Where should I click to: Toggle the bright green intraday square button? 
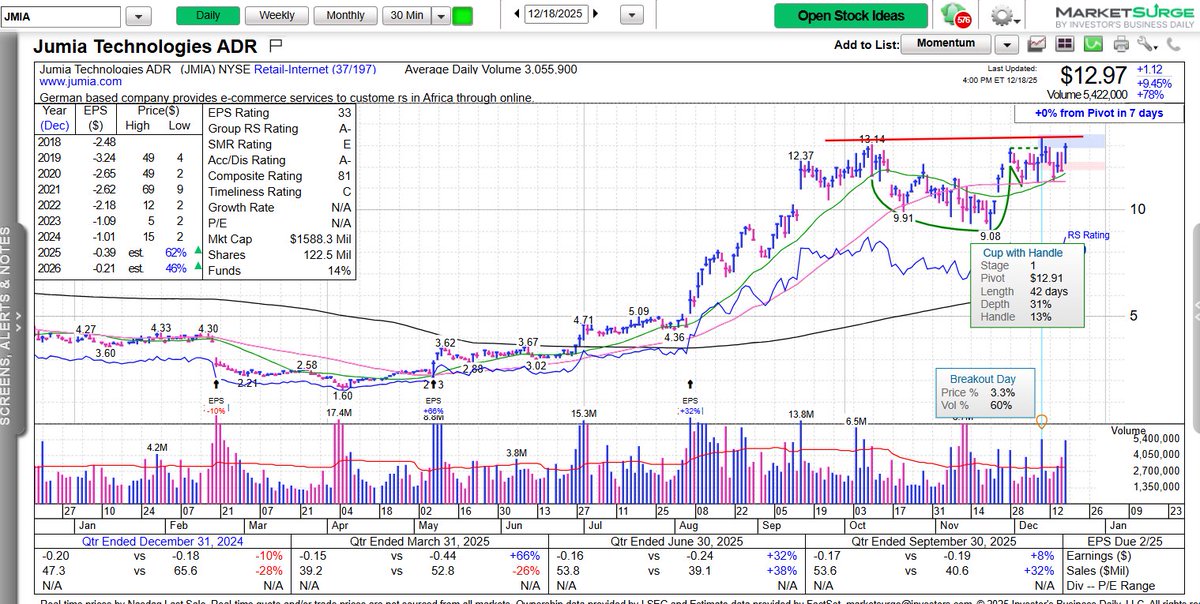(462, 16)
